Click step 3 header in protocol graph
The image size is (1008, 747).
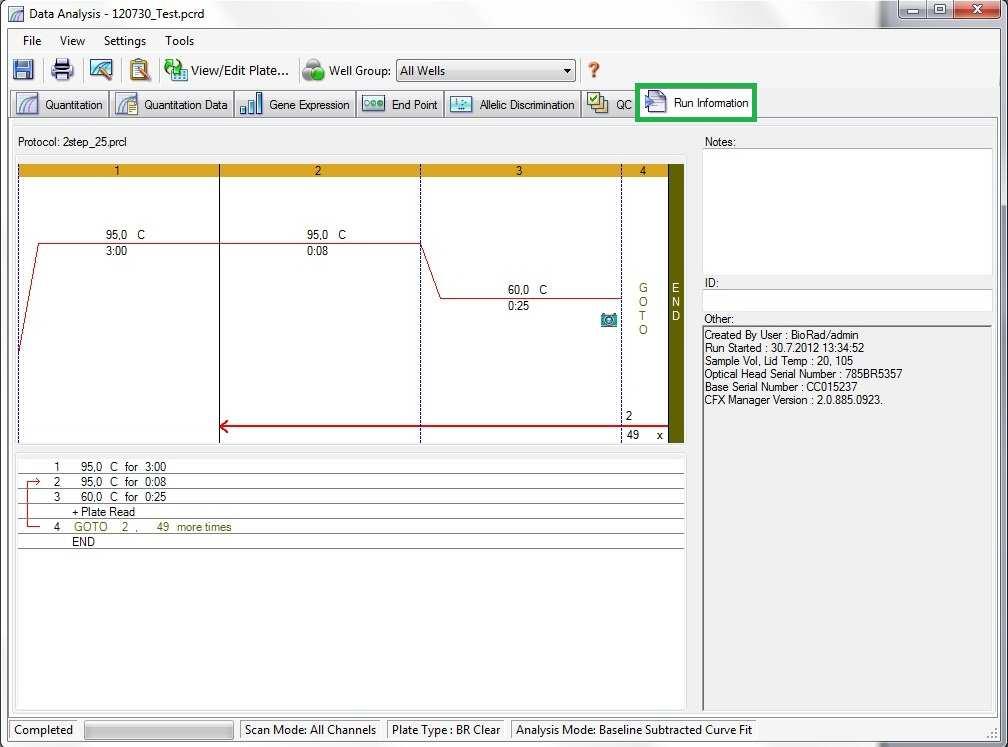click(x=521, y=170)
